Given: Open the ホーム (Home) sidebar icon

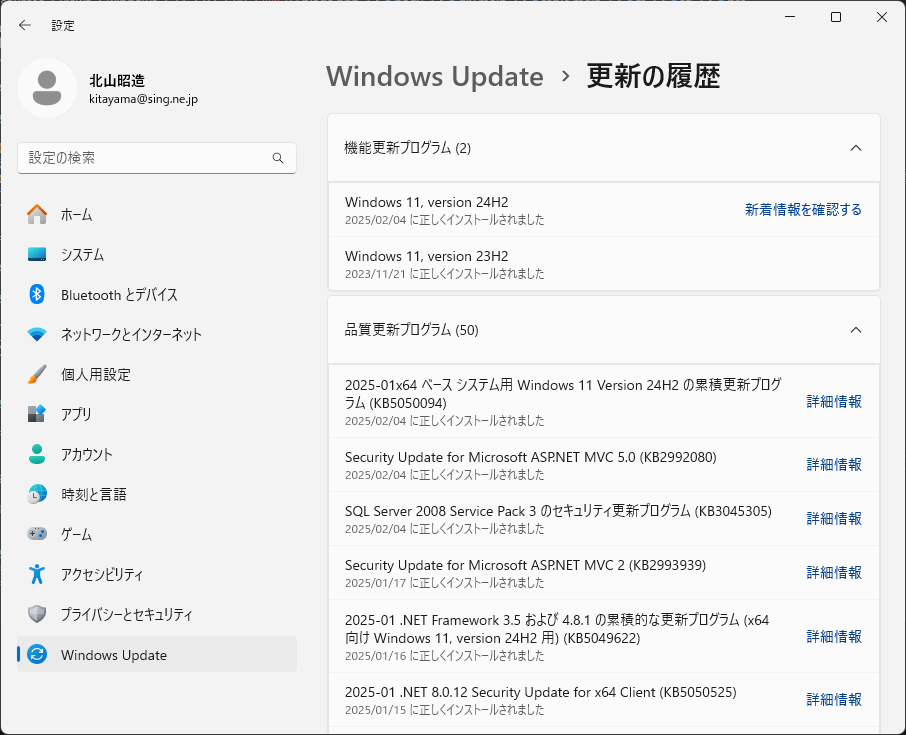Looking at the screenshot, I should [37, 214].
